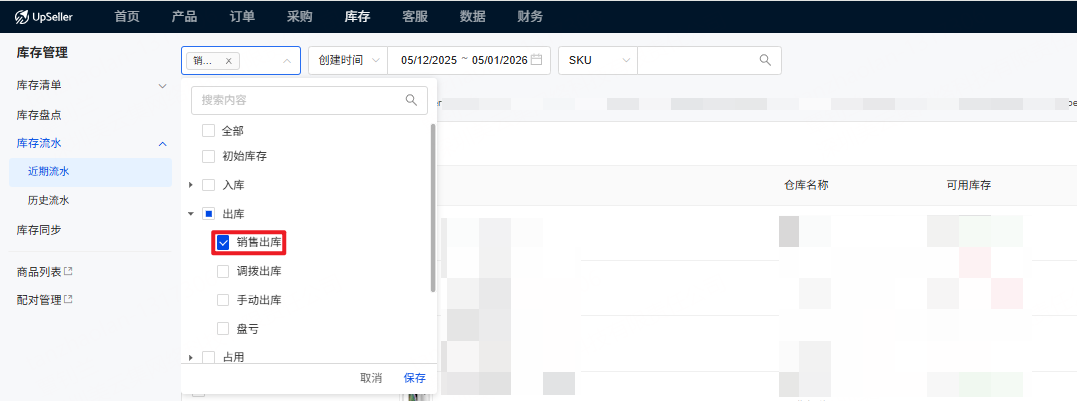Image resolution: width=1077 pixels, height=401 pixels.
Task: Open the 创建时间 dropdown
Action: point(347,60)
